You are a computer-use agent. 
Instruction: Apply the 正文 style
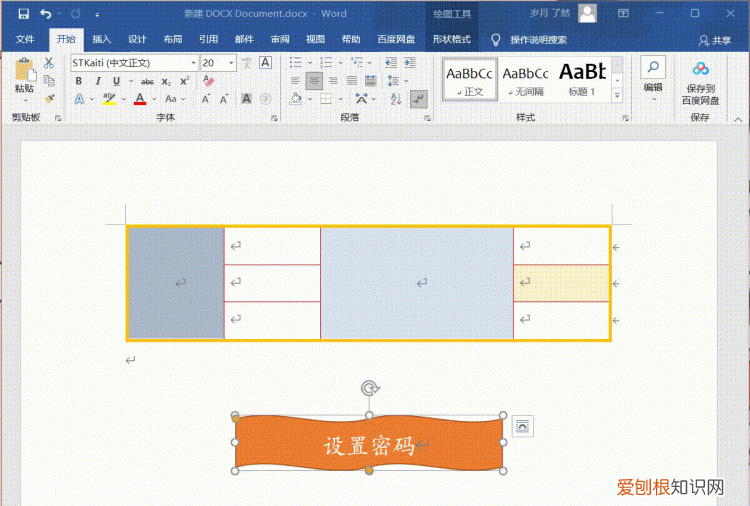pyautogui.click(x=470, y=79)
